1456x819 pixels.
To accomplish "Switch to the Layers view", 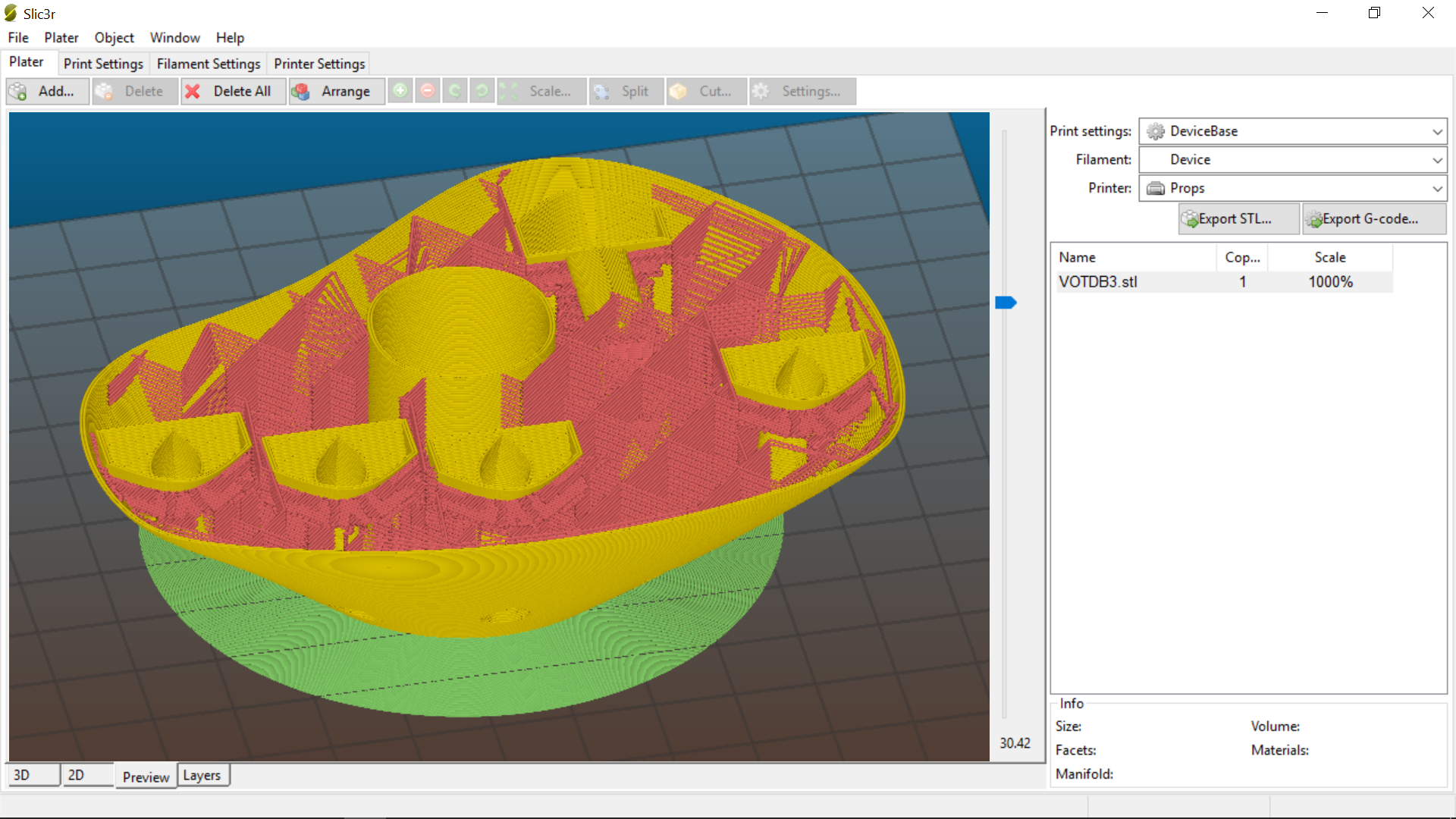I will click(x=202, y=775).
